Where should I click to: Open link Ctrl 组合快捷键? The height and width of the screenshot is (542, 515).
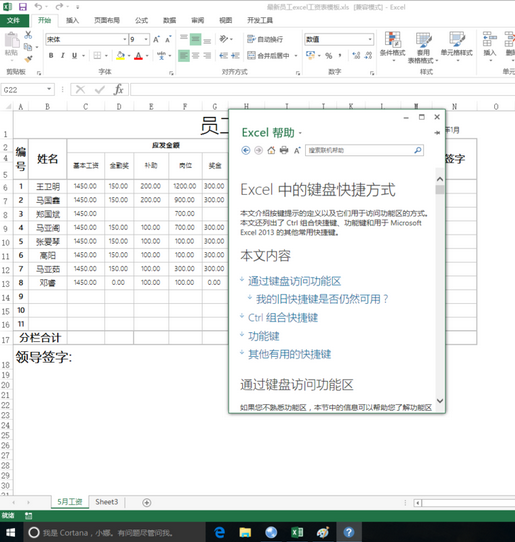pos(283,318)
